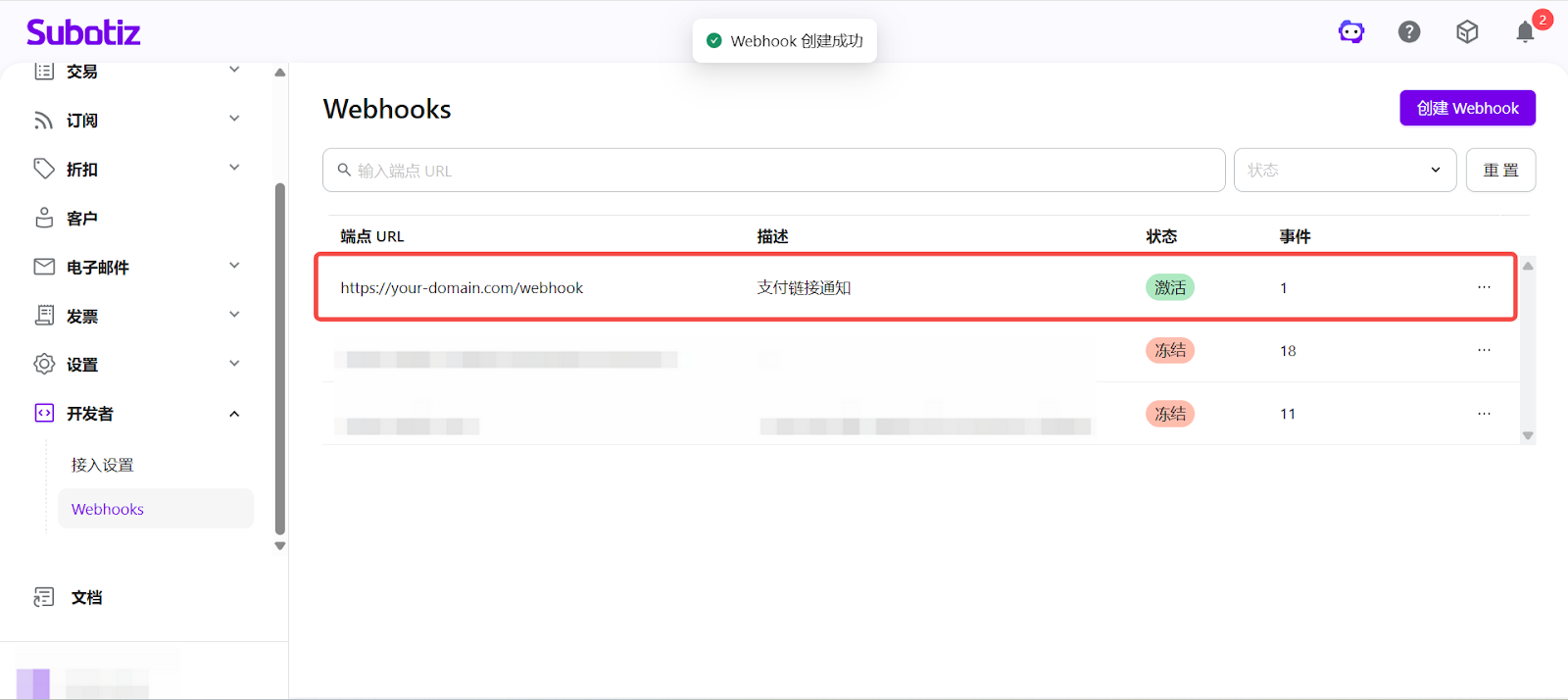This screenshot has height=700, width=1568.
Task: Open notifications bell with 2 badge
Action: tap(1526, 32)
